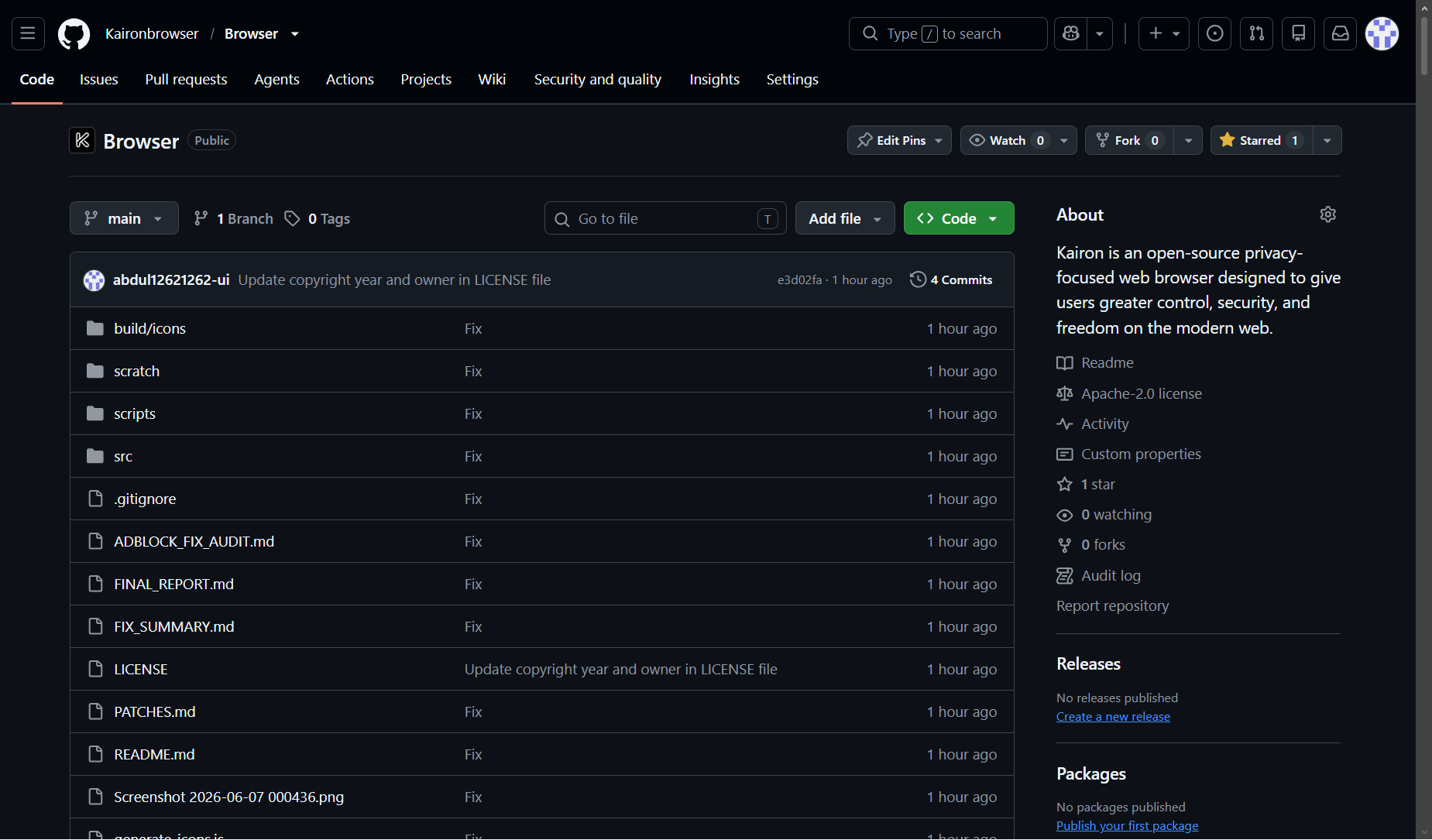Click the law scale icon for license
1432x840 pixels.
(x=1065, y=393)
